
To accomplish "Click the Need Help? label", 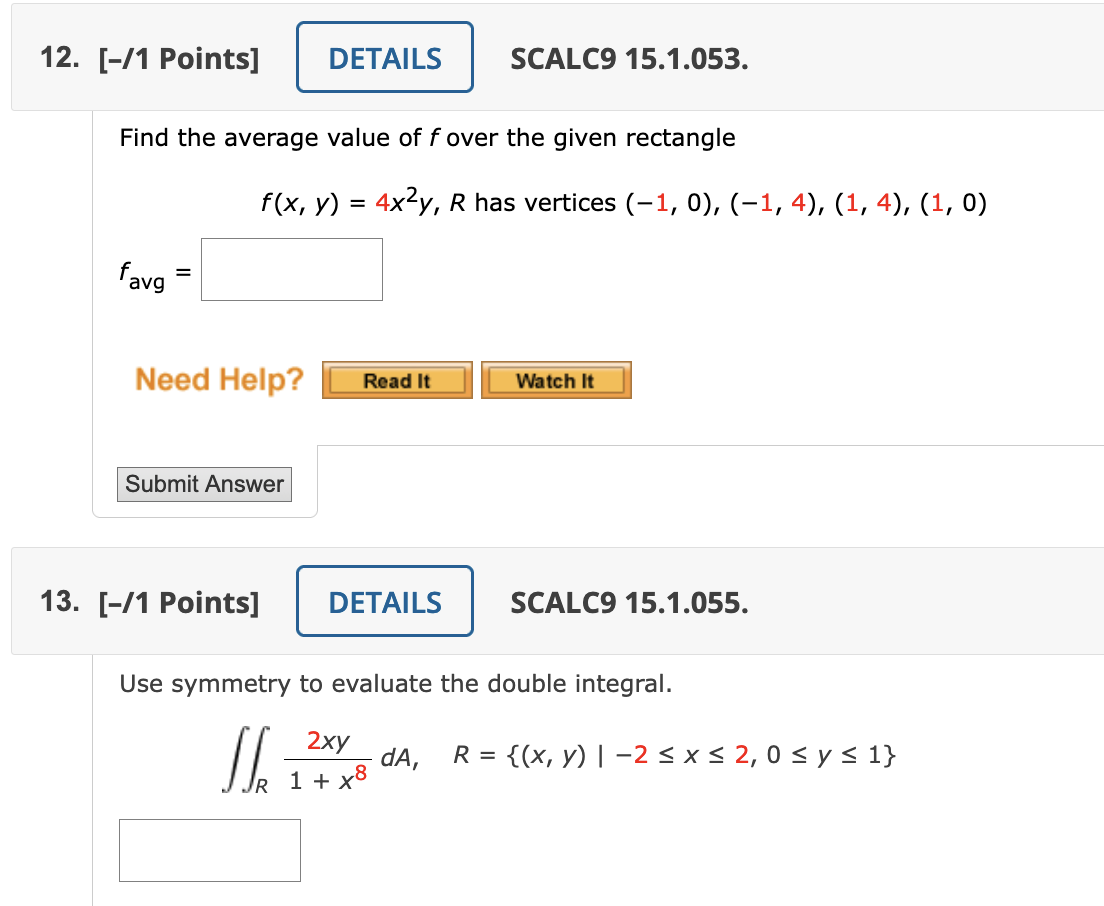I will [x=218, y=379].
